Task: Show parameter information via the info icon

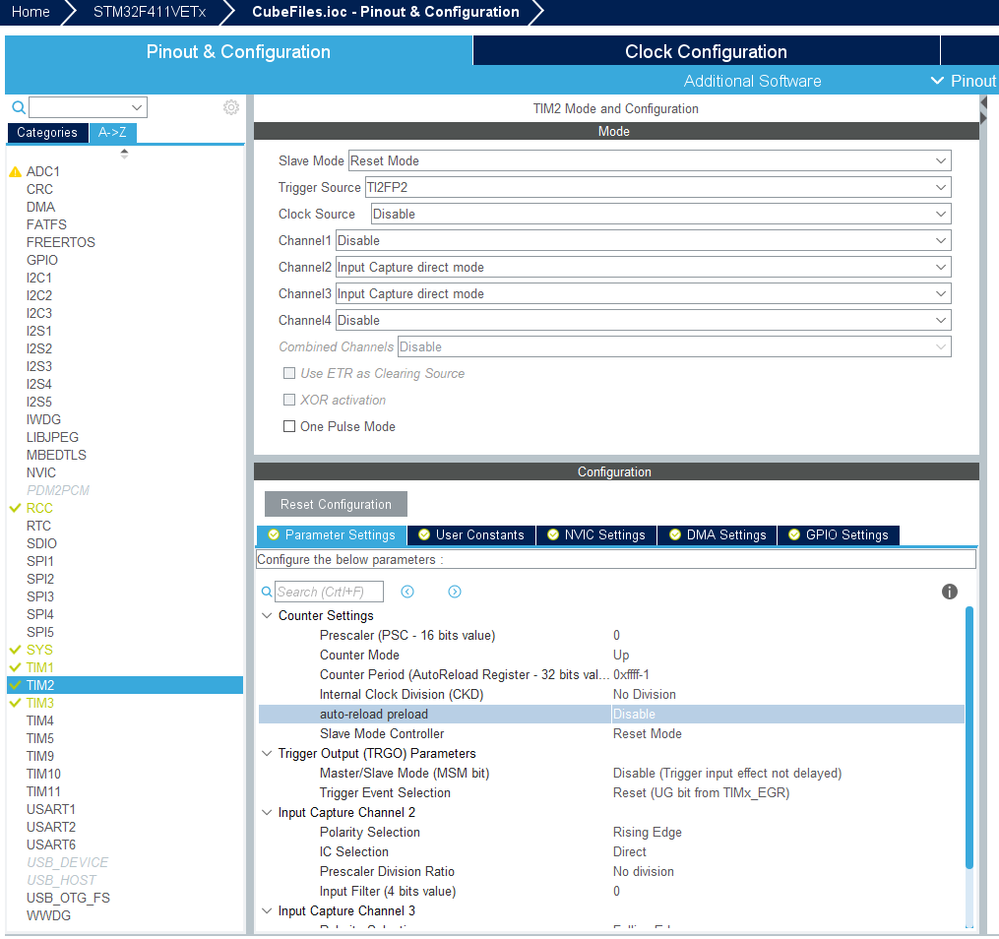Action: [949, 592]
